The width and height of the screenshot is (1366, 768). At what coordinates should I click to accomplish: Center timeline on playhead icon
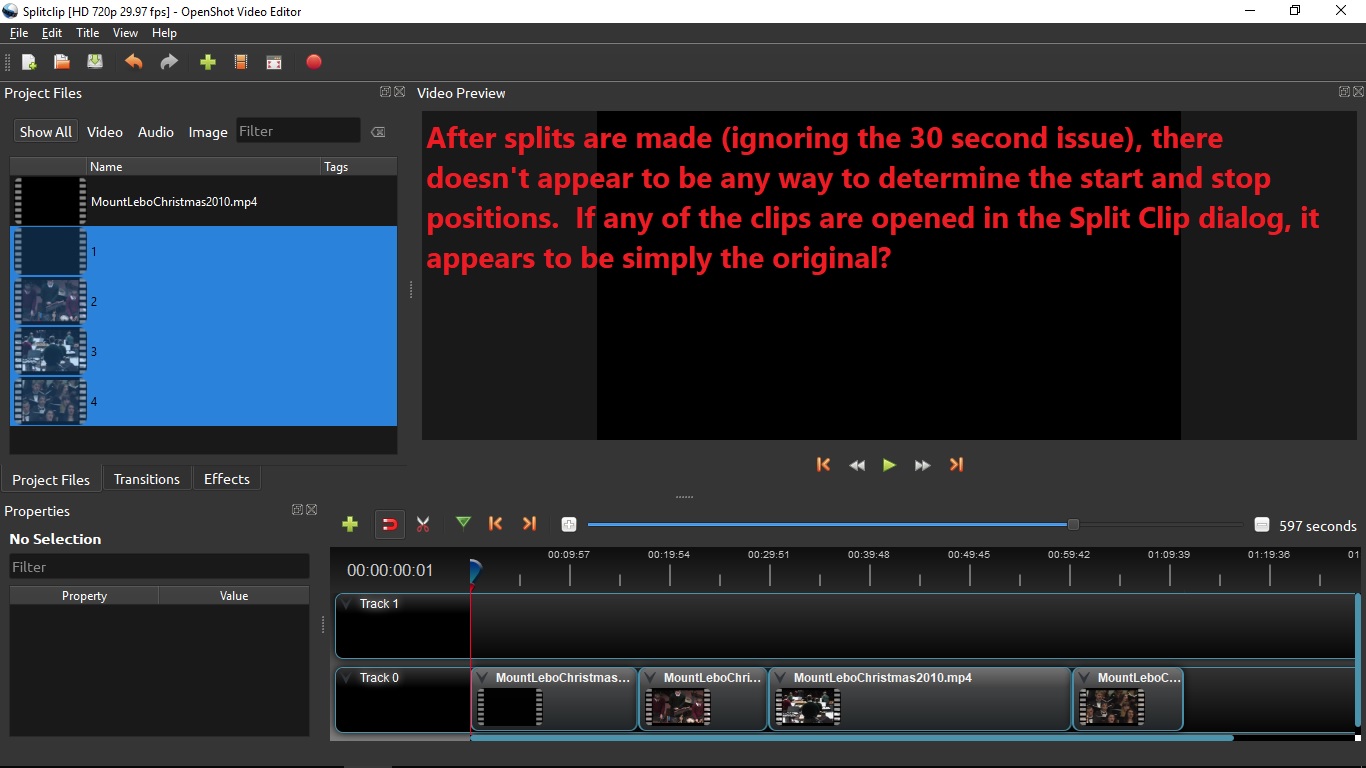coord(568,523)
